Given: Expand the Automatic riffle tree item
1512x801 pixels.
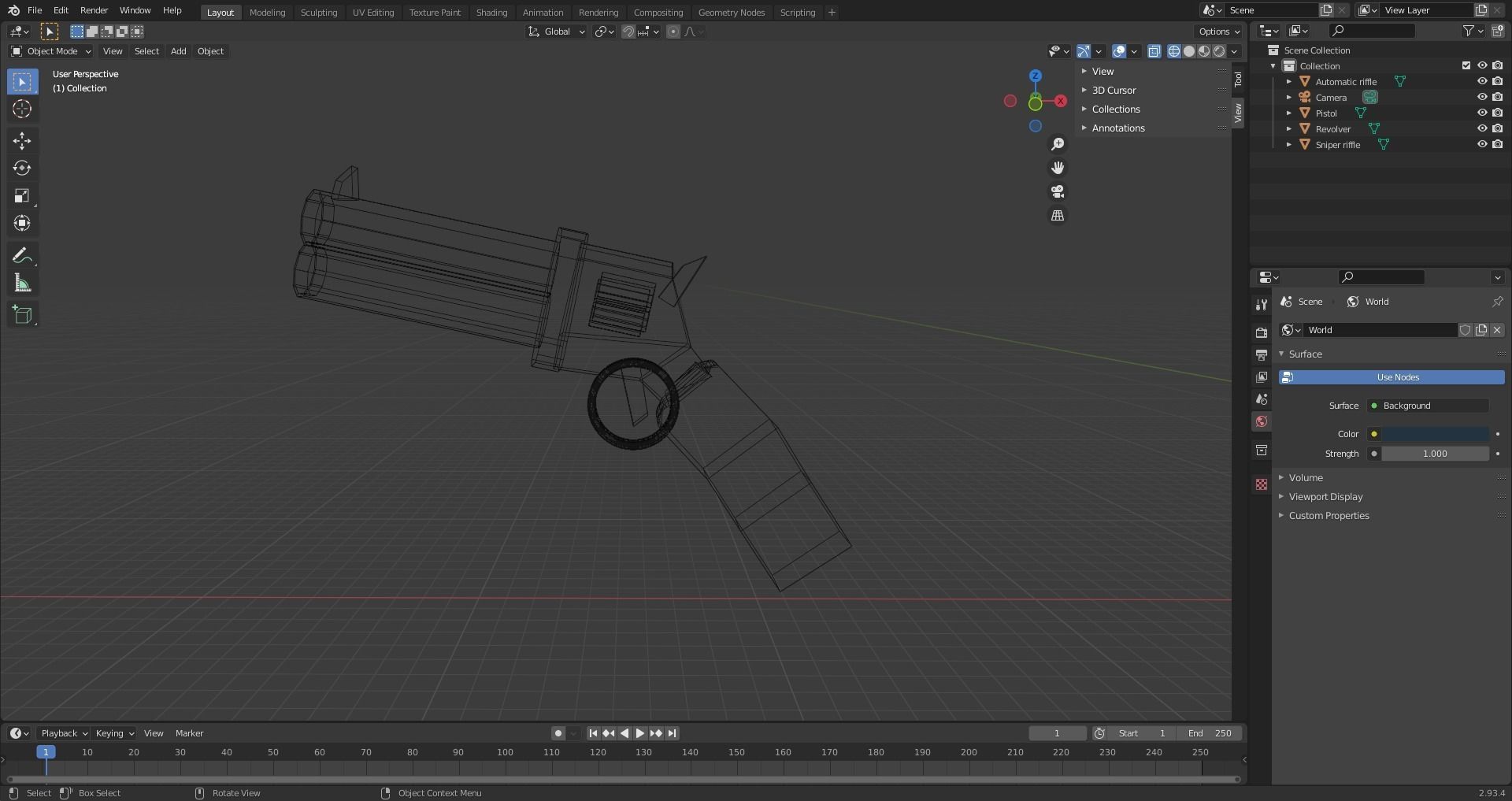Looking at the screenshot, I should (x=1288, y=81).
